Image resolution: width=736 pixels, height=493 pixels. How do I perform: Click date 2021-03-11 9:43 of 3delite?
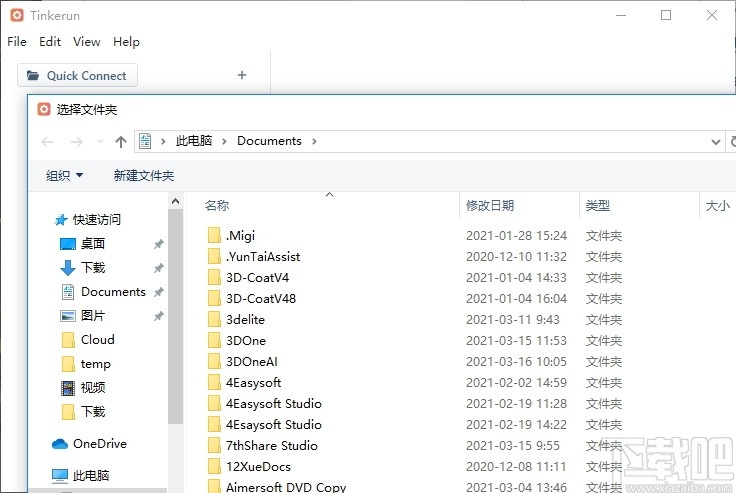pos(513,319)
